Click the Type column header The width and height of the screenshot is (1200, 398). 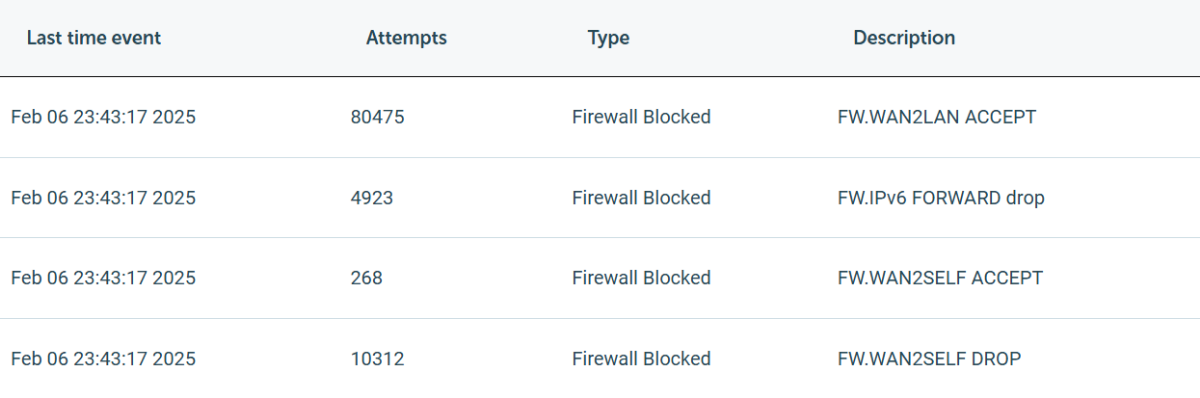608,38
